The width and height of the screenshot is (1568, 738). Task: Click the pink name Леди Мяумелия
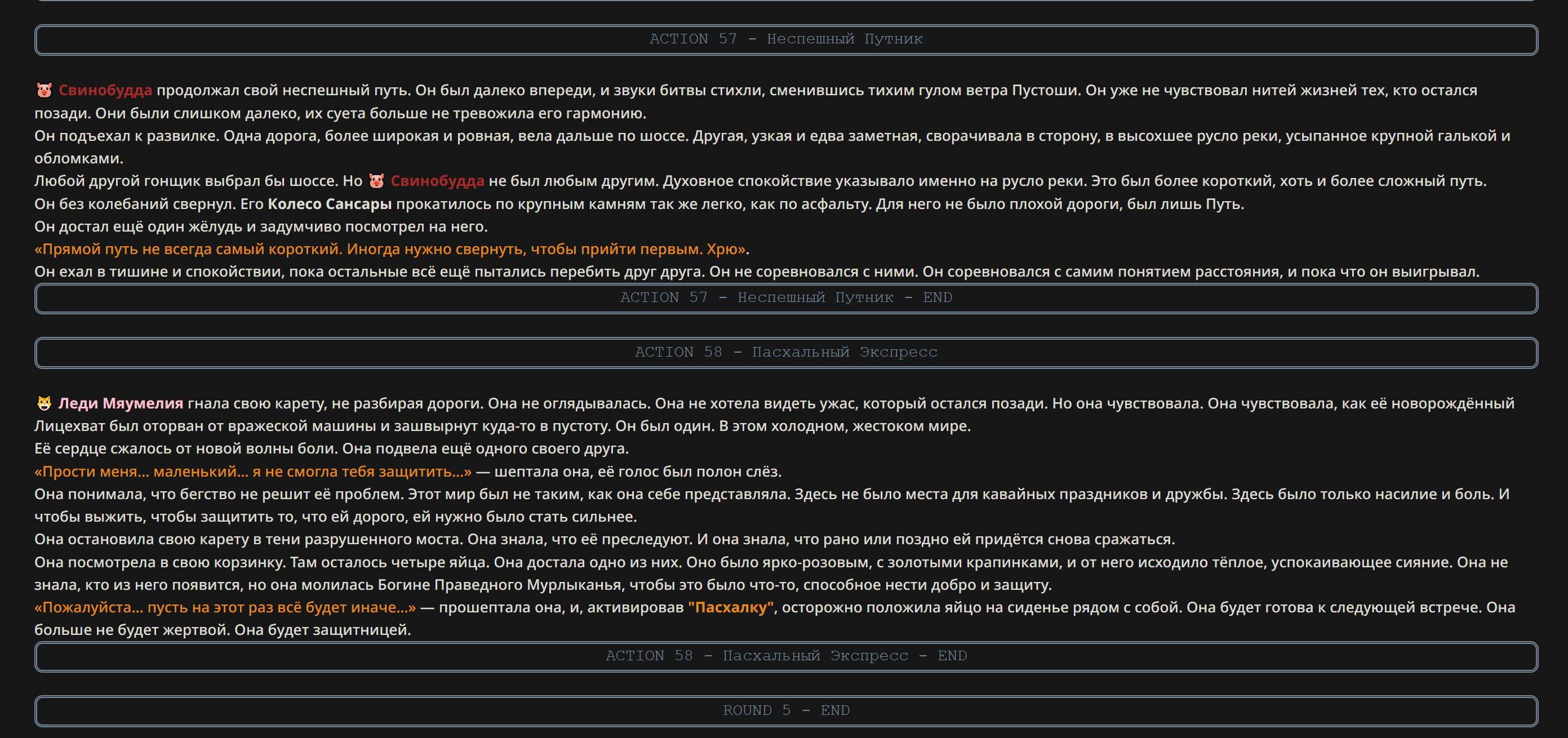click(x=121, y=403)
